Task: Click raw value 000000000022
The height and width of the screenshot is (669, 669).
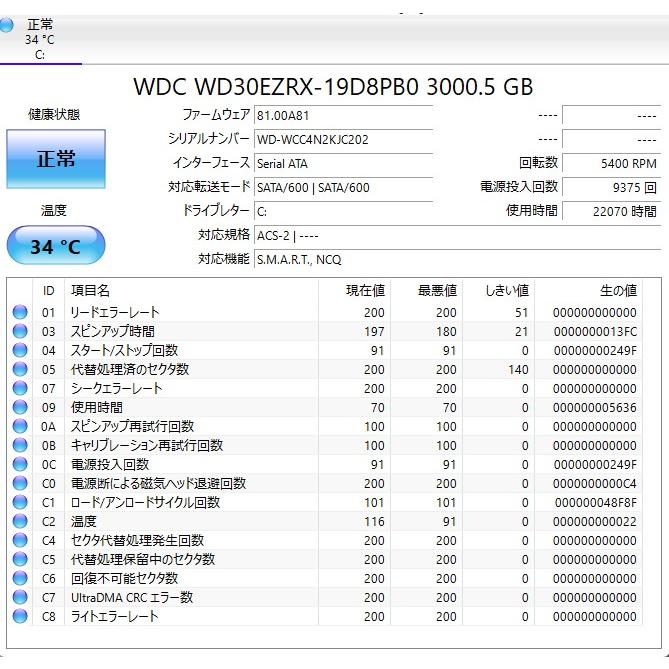Action: 595,521
